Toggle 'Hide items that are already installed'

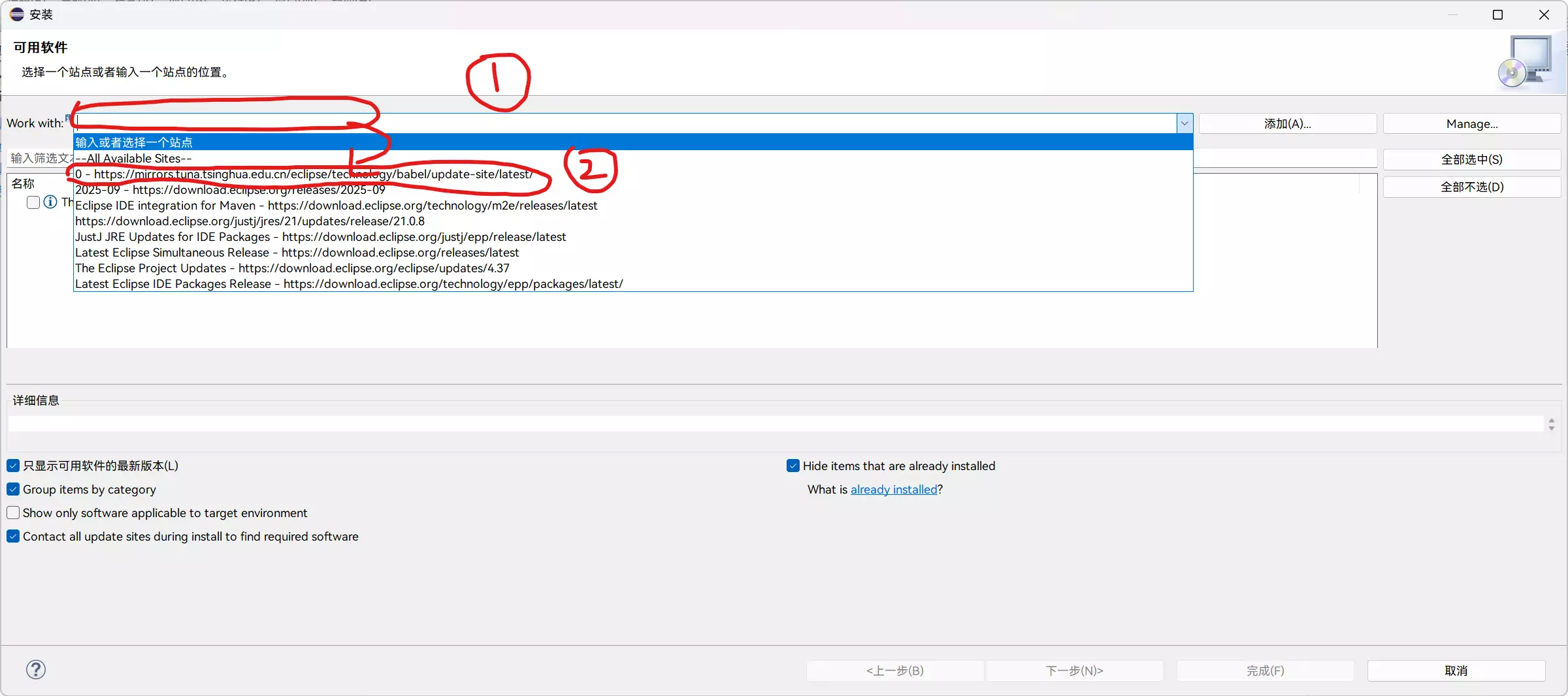793,466
